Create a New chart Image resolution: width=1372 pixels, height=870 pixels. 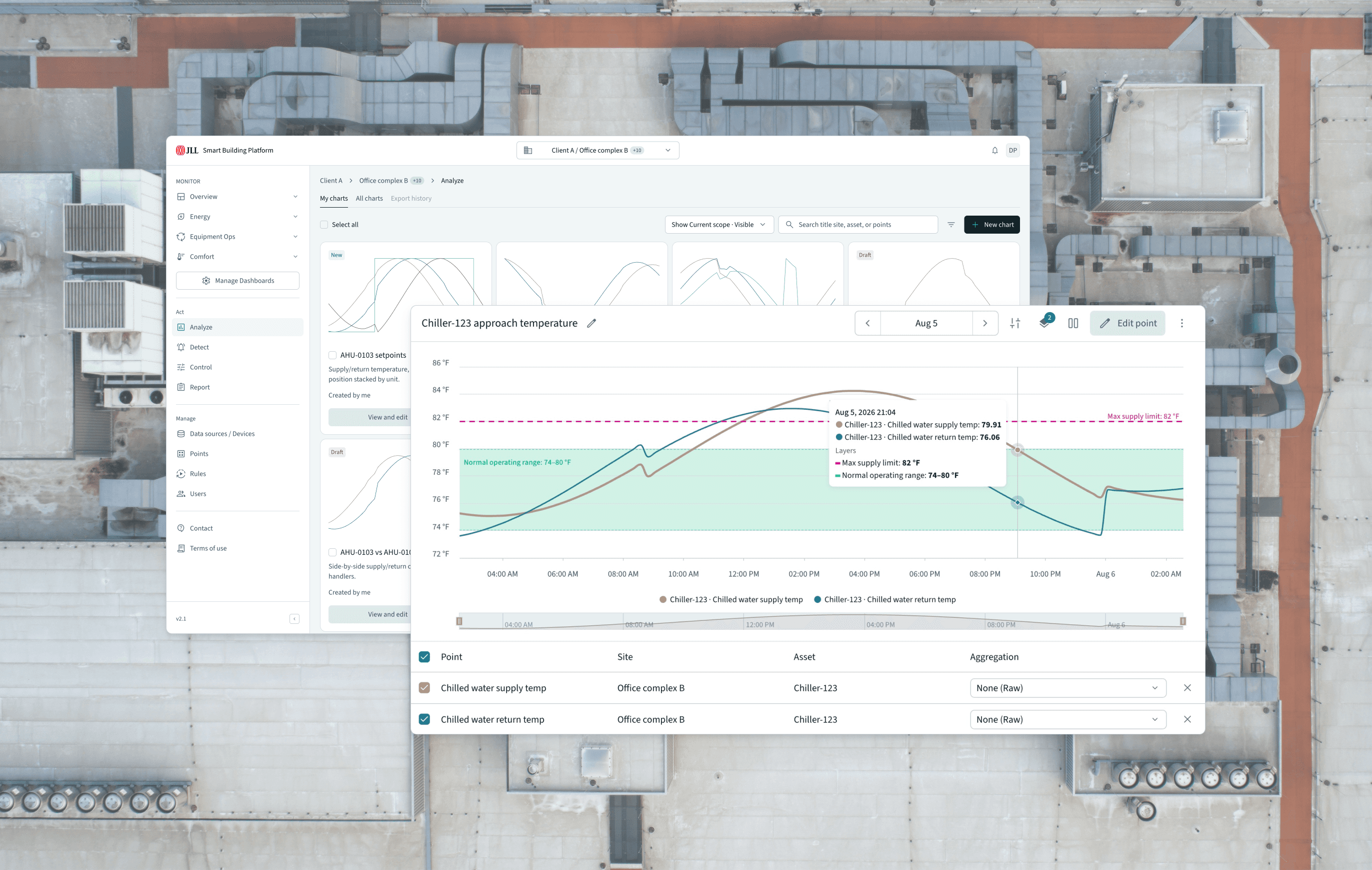991,225
